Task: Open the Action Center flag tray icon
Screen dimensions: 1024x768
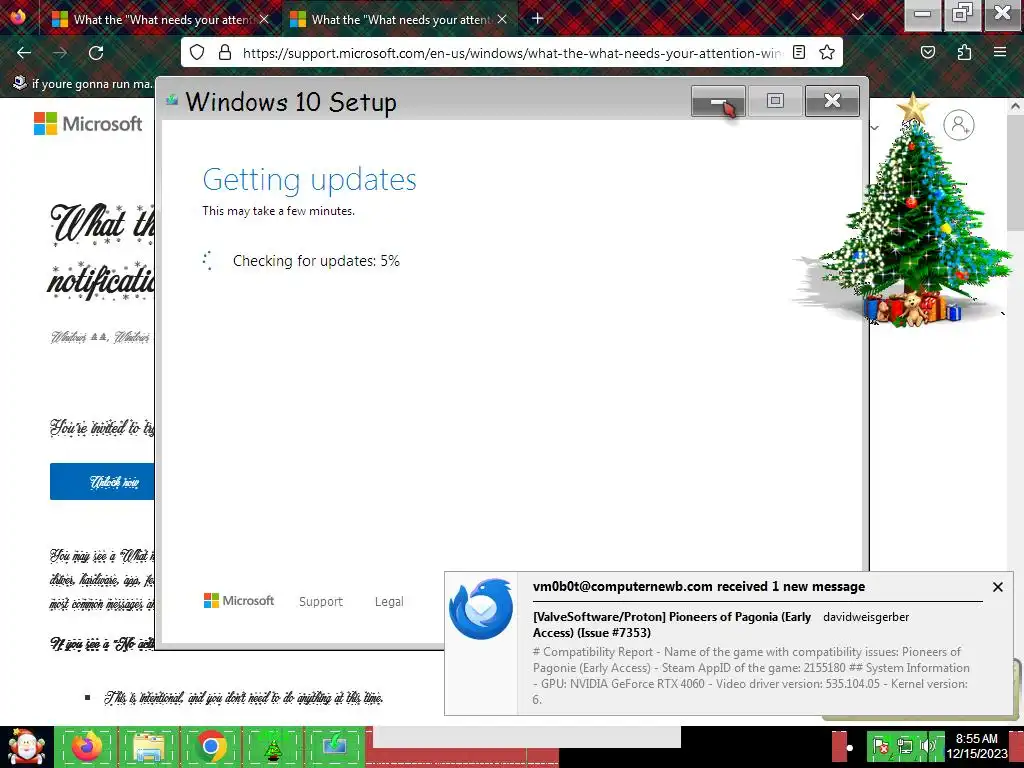Action: pos(880,745)
